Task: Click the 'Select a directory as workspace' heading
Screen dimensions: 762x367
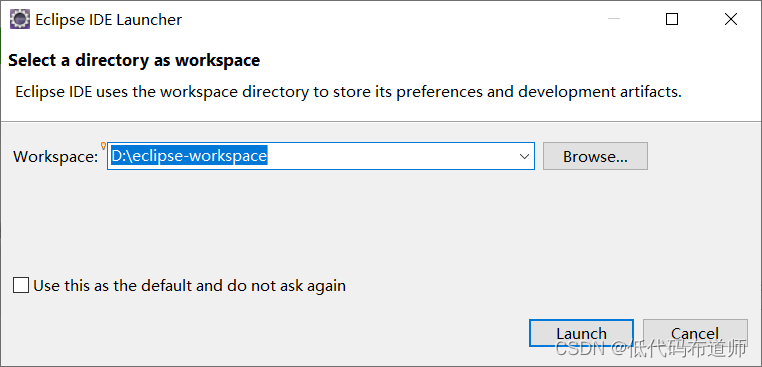Action: coord(134,60)
